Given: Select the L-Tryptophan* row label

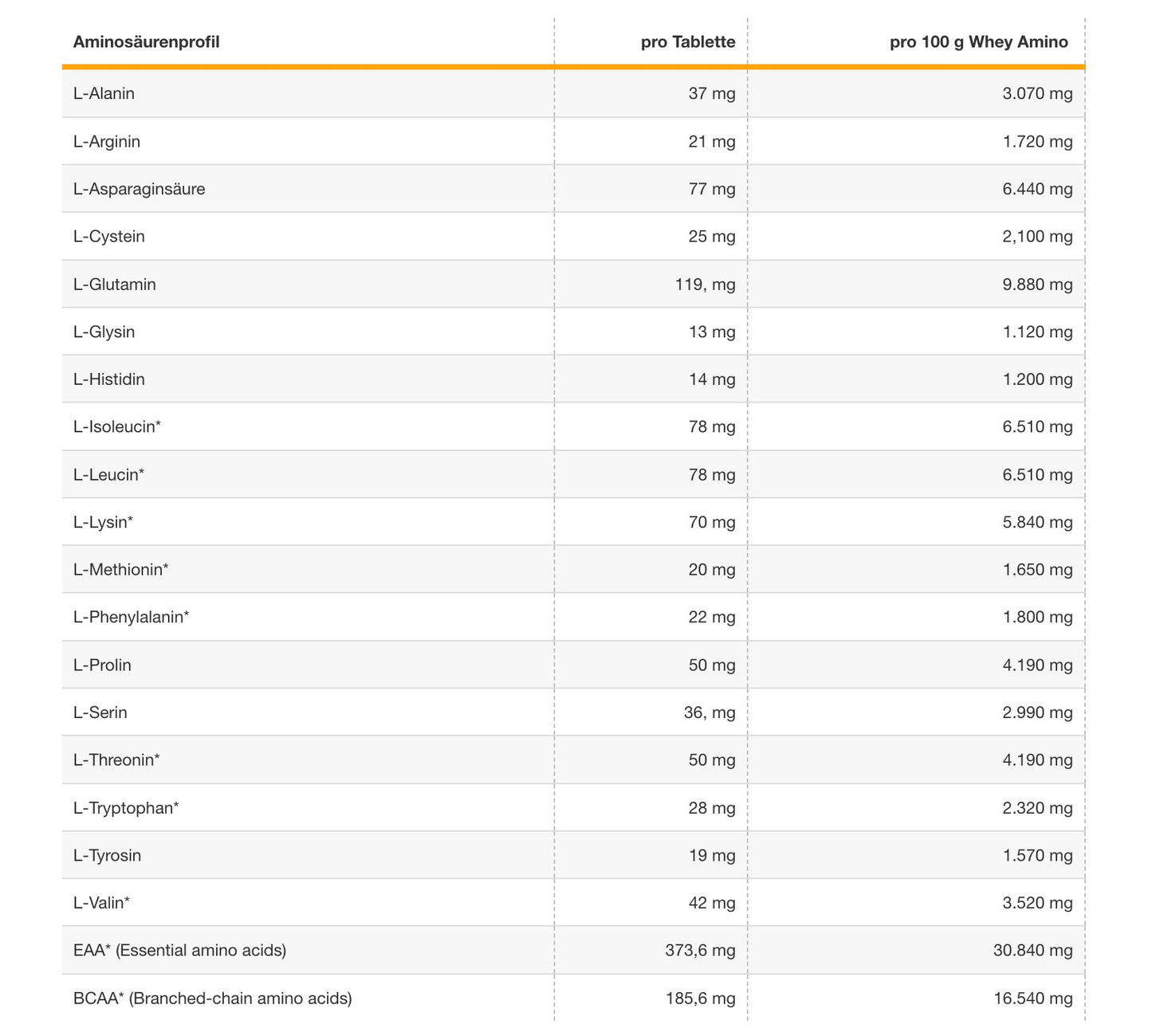Looking at the screenshot, I should [126, 808].
